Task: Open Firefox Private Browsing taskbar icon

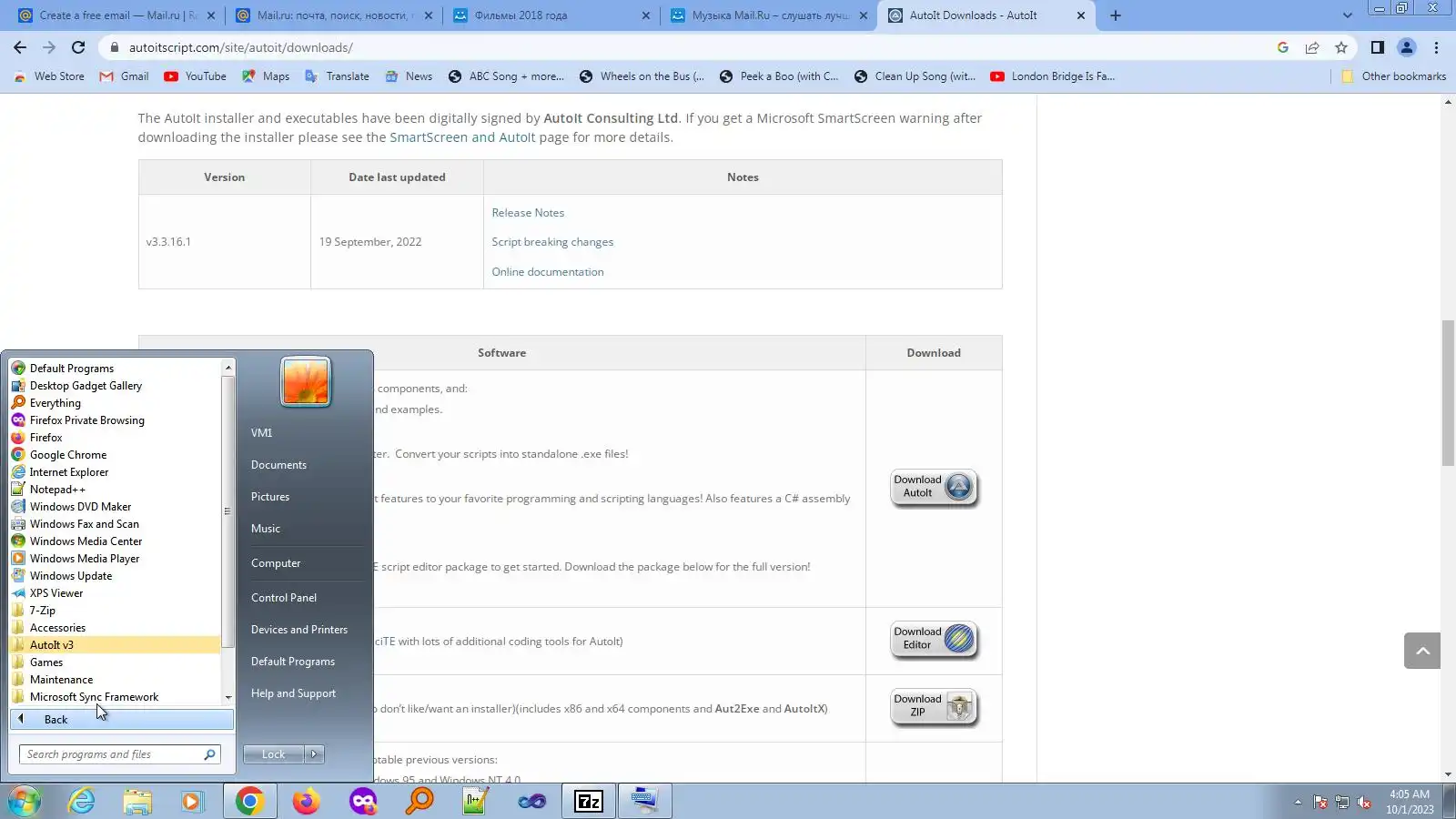Action: click(363, 801)
